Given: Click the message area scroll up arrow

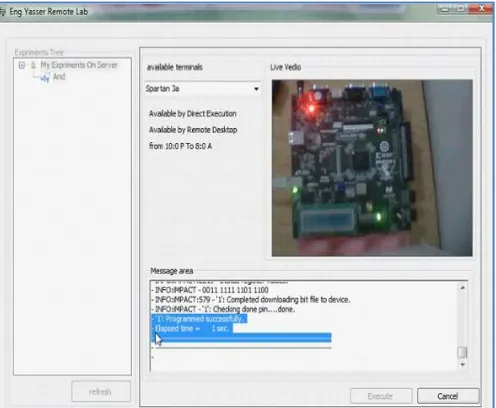Looking at the screenshot, I should point(462,288).
